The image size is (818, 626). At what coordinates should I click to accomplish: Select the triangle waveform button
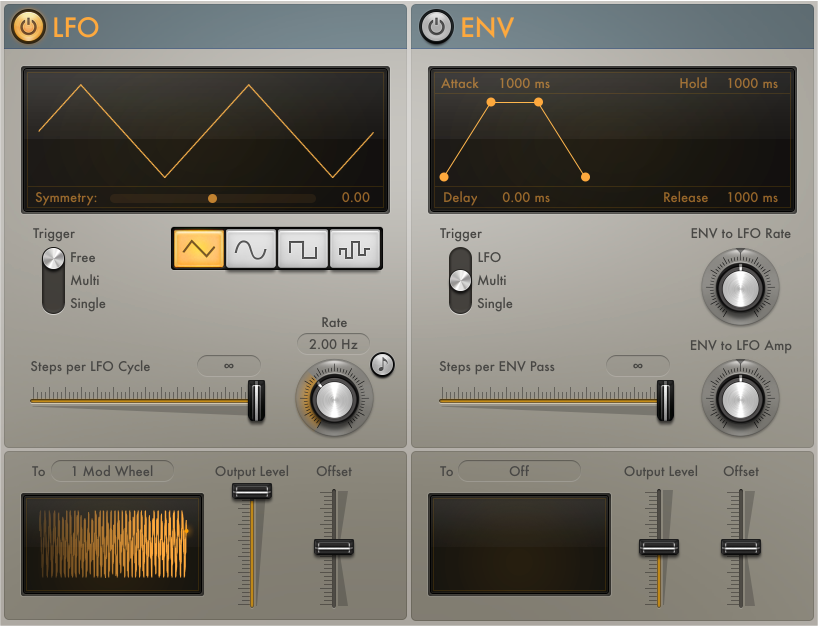tap(199, 249)
